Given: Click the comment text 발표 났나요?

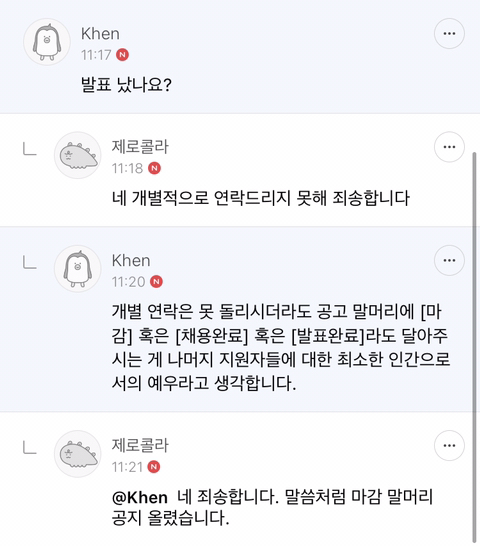Looking at the screenshot, I should coord(126,85).
